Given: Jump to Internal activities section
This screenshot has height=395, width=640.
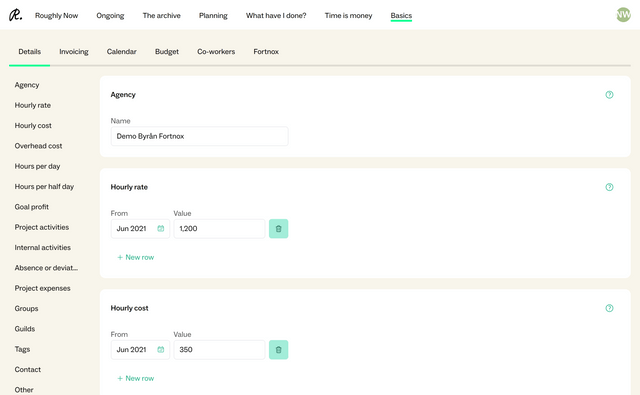Looking at the screenshot, I should click(x=42, y=248).
